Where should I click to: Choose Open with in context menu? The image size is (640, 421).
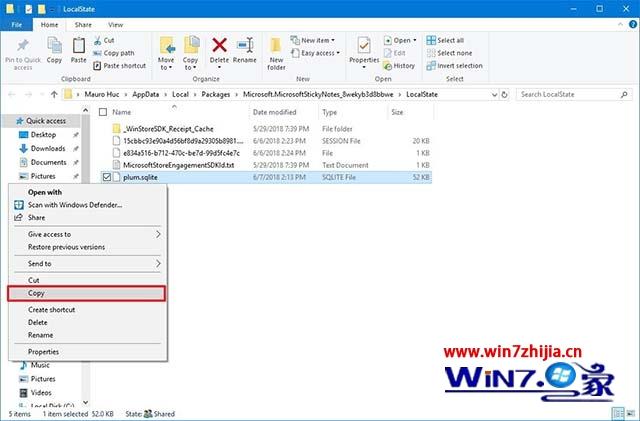coord(87,192)
